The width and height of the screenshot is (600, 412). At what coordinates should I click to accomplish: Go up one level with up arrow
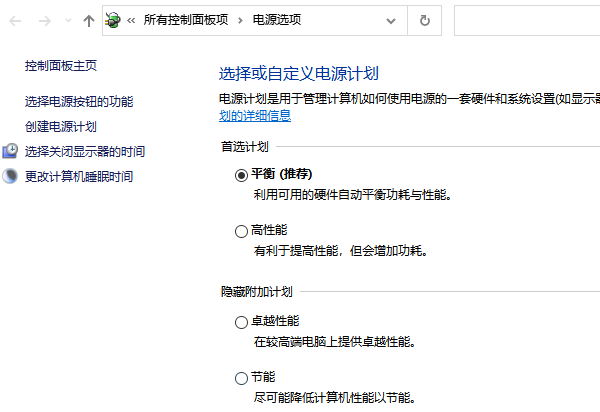point(89,21)
